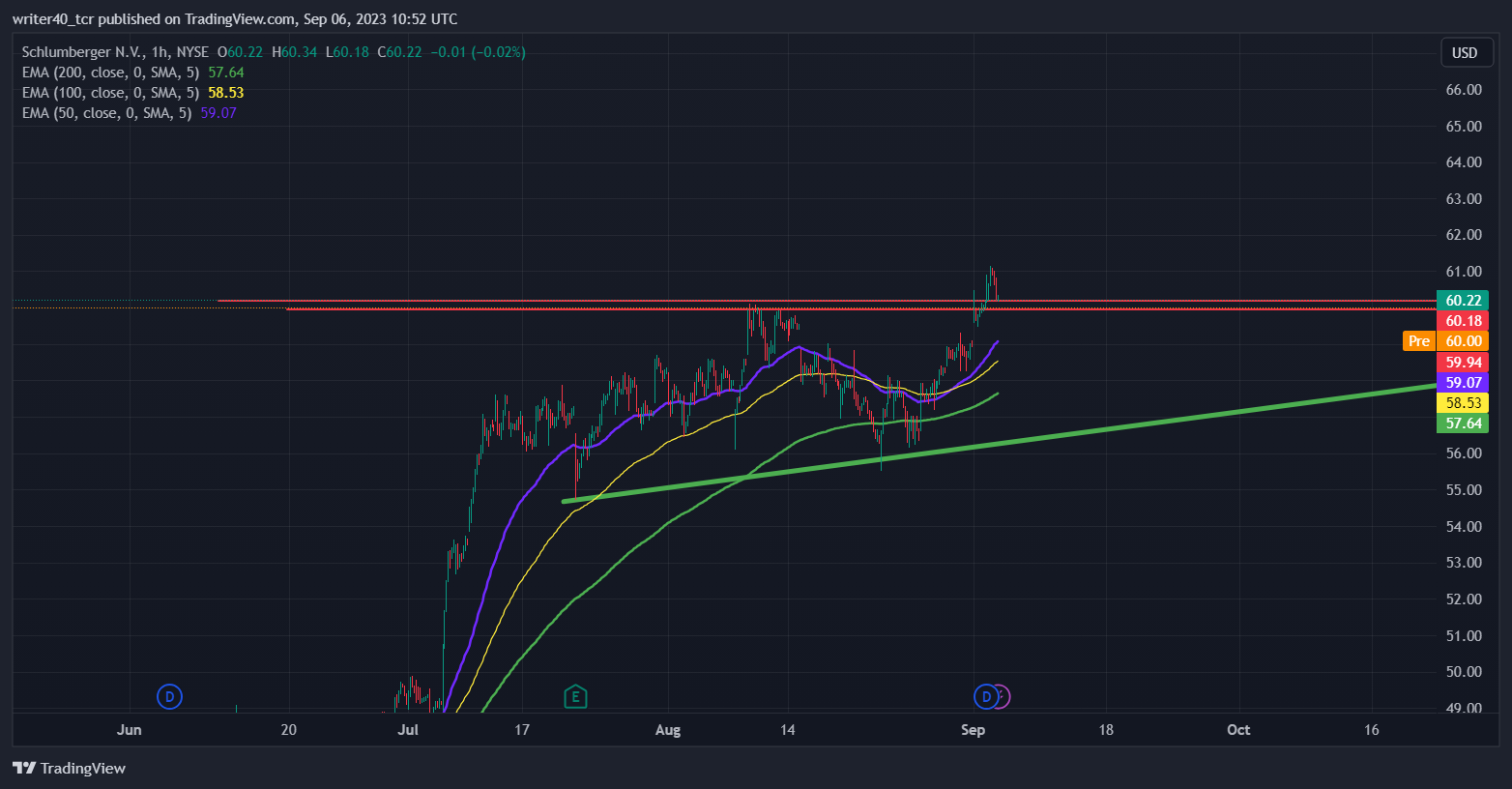
Task: Click the orange Pre 60.00 pre-market tag
Action: pyautogui.click(x=1445, y=341)
